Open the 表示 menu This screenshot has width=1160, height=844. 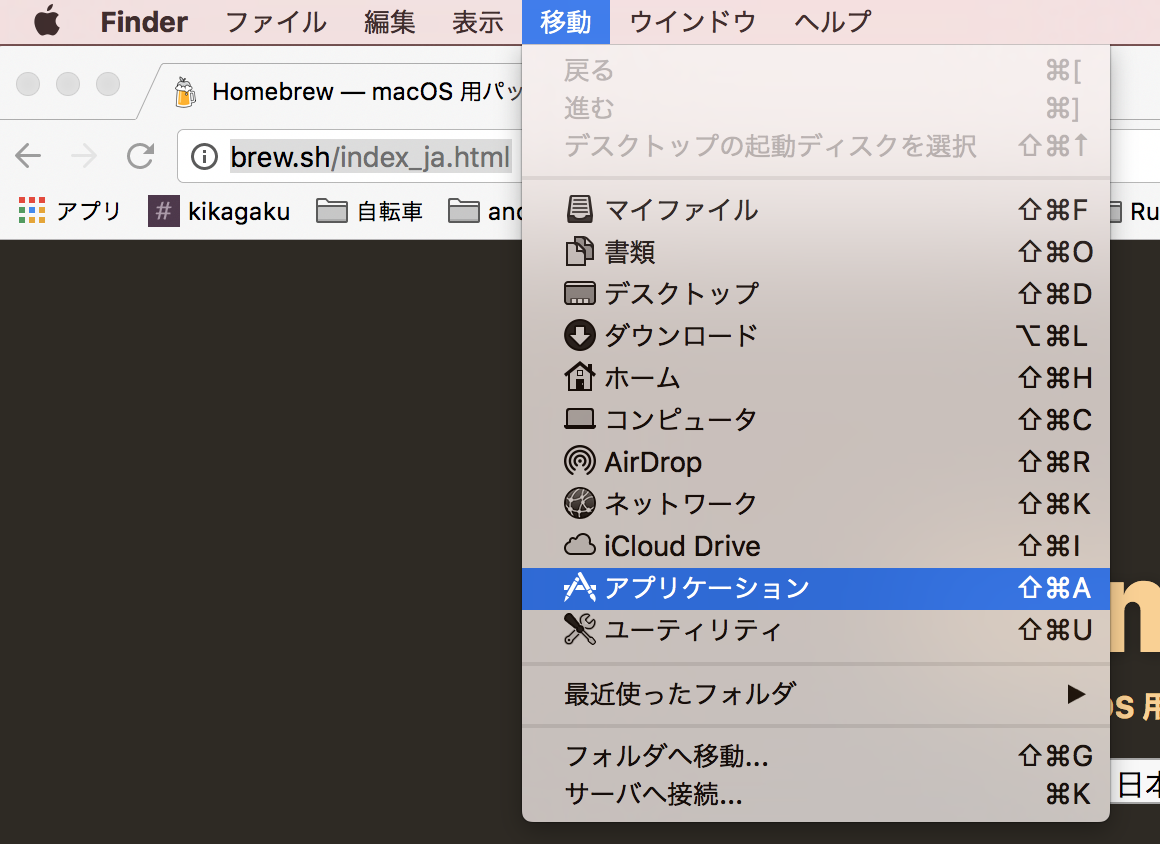(477, 22)
